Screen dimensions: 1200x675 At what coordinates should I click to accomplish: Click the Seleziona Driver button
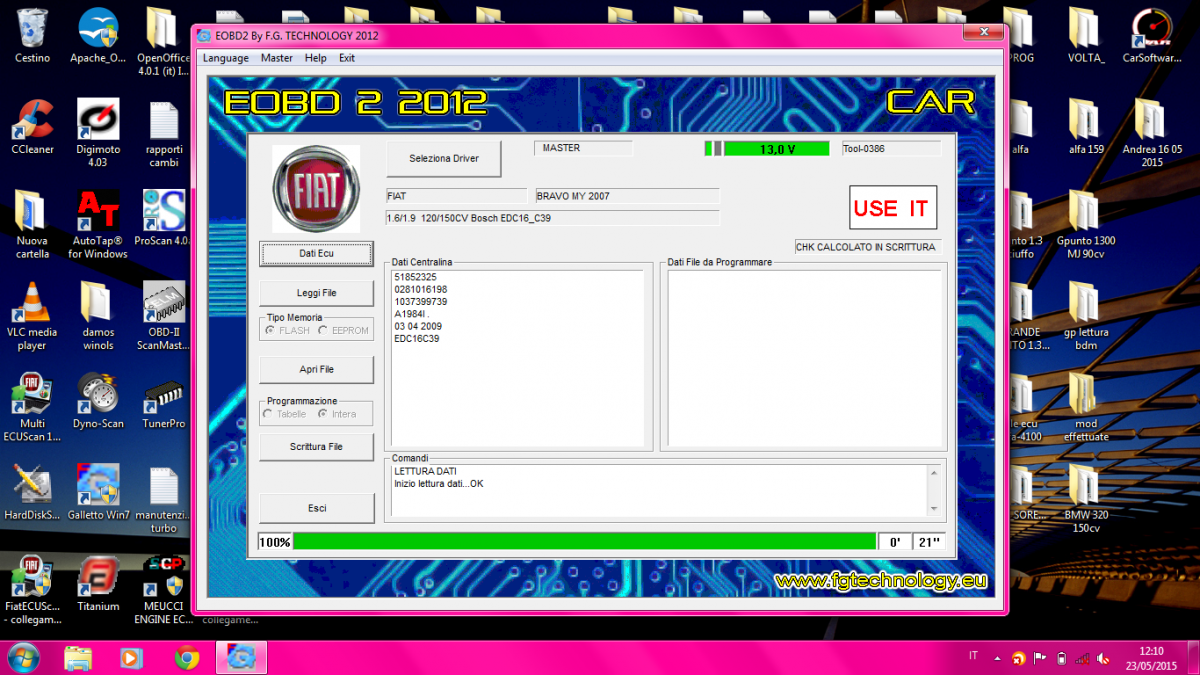click(444, 158)
